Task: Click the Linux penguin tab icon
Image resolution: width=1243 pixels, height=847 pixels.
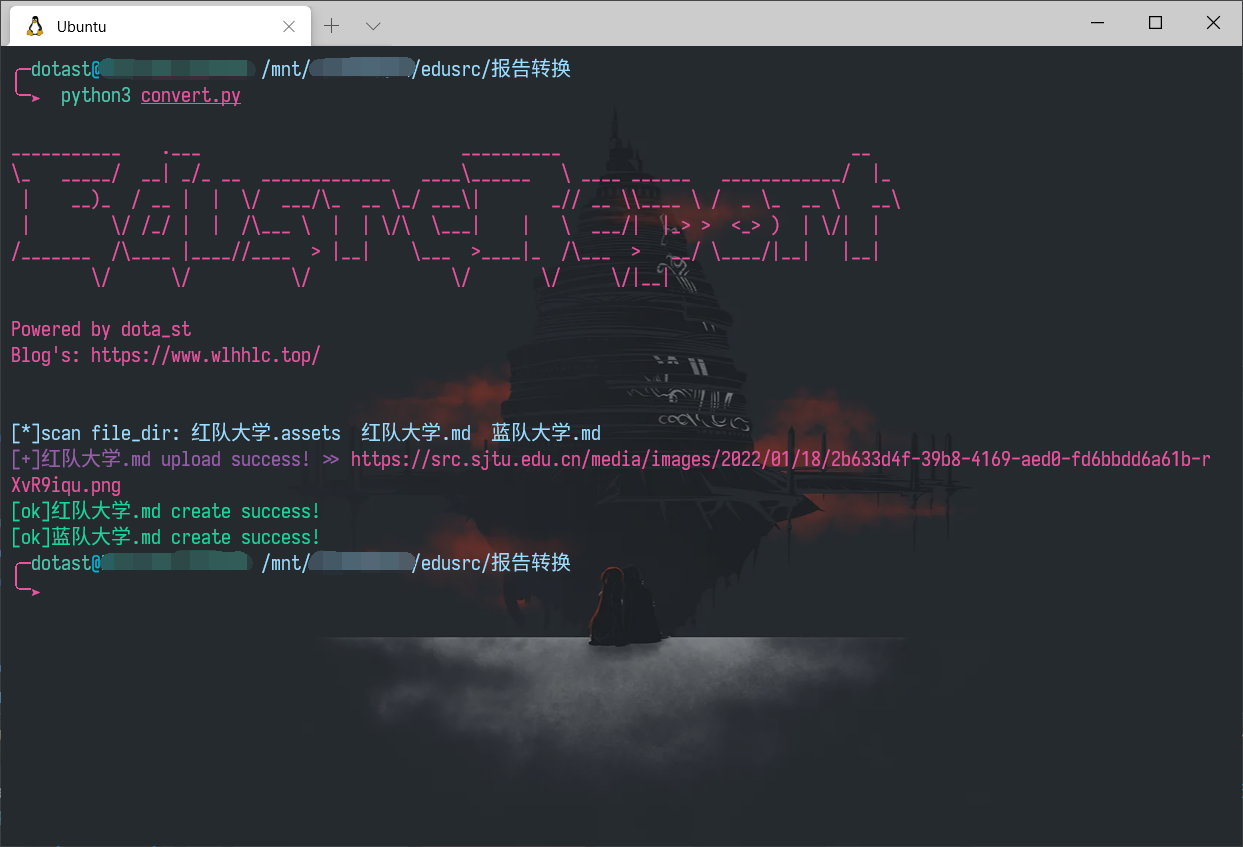Action: (x=35, y=27)
